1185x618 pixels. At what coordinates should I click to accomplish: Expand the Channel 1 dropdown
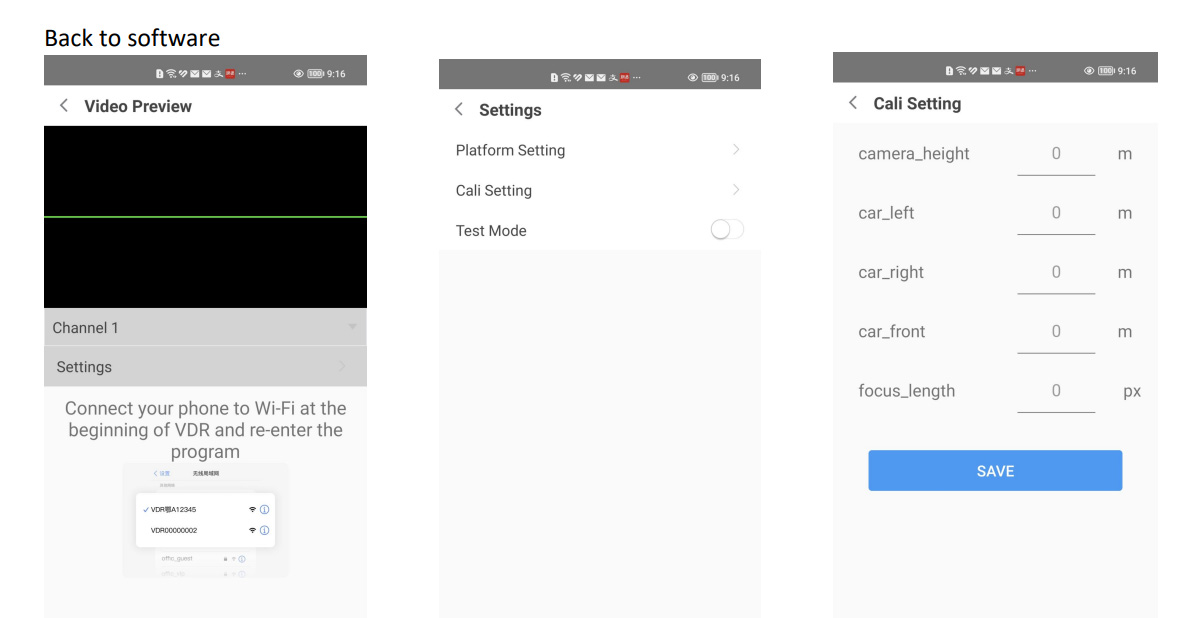tap(352, 327)
